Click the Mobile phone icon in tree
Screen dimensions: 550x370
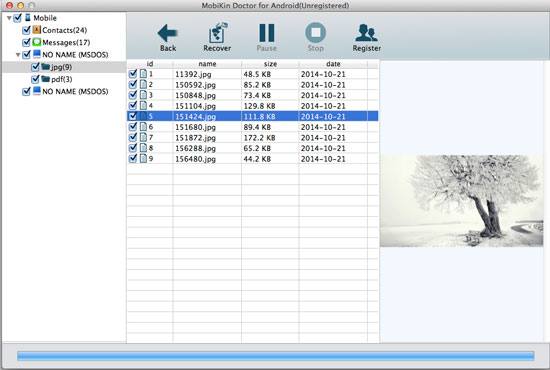(28, 18)
